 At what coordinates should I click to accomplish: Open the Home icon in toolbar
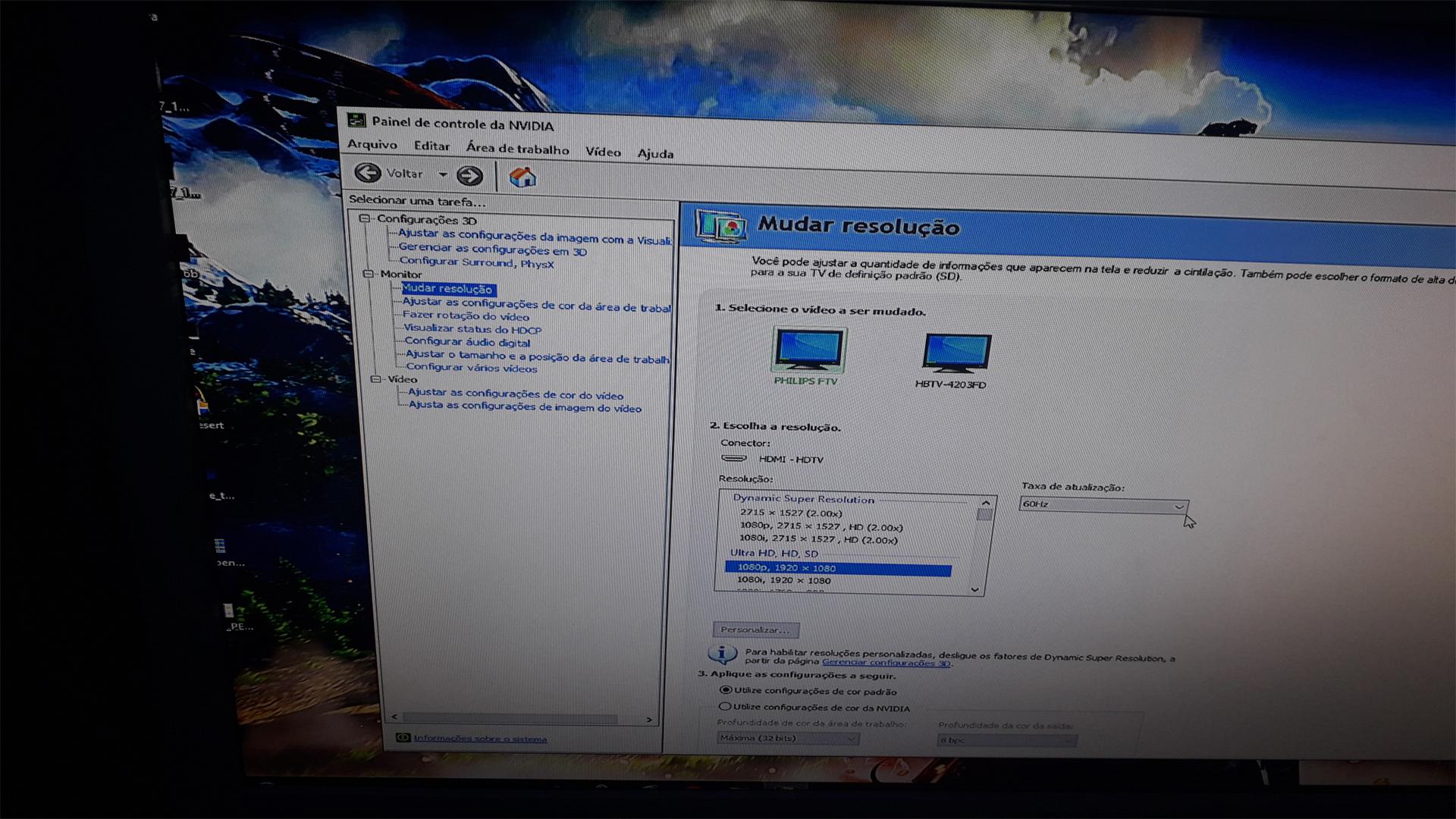pyautogui.click(x=522, y=177)
